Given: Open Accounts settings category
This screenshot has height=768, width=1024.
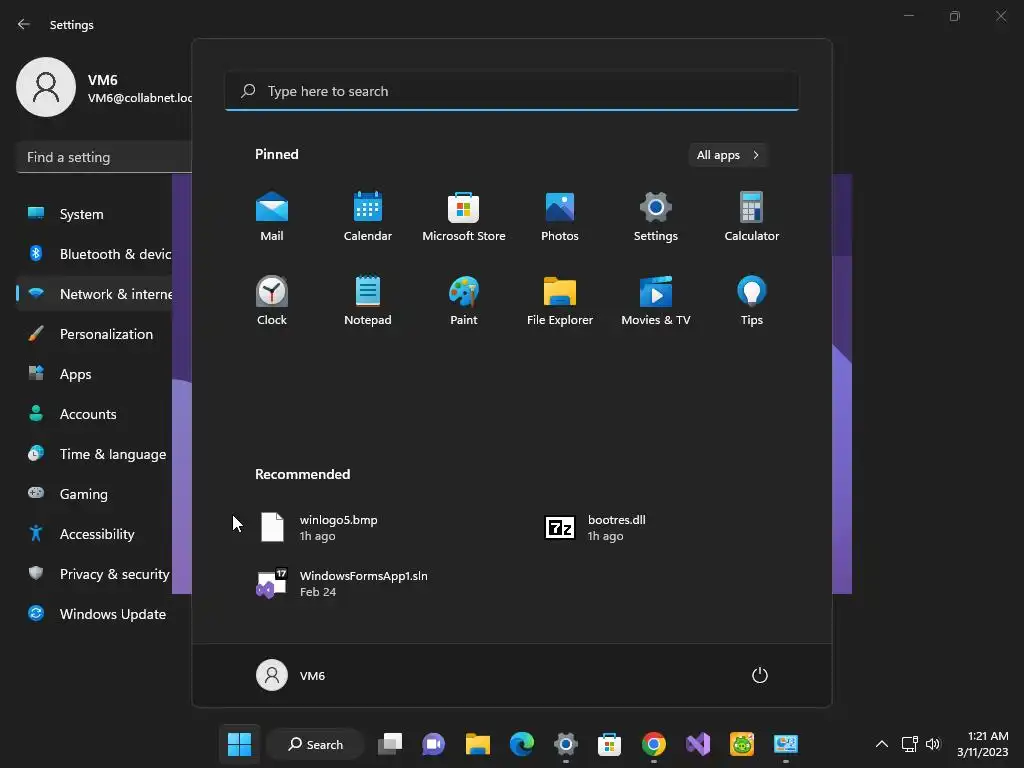Looking at the screenshot, I should coord(95,414).
